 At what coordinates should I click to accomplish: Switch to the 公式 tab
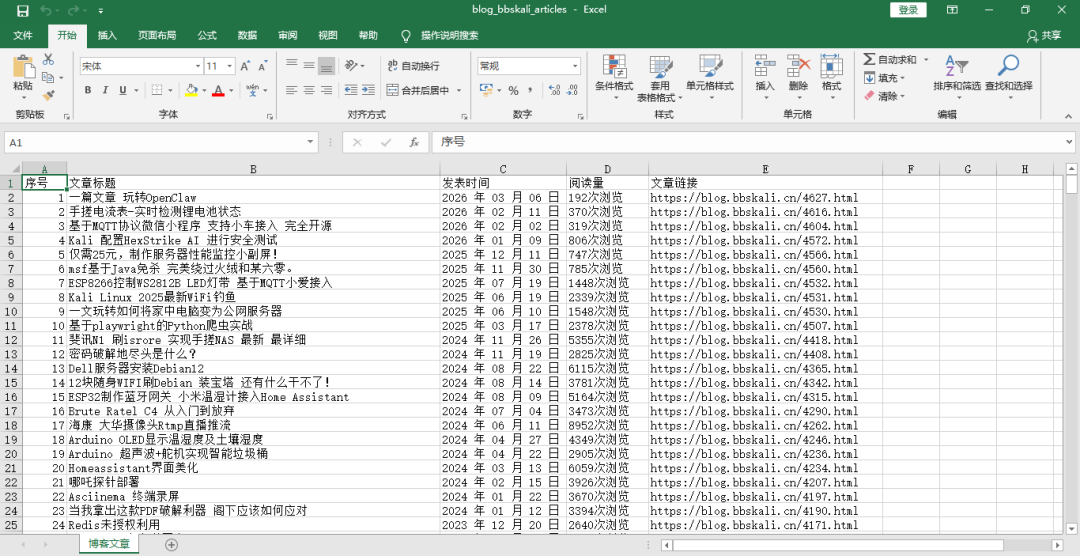point(207,35)
